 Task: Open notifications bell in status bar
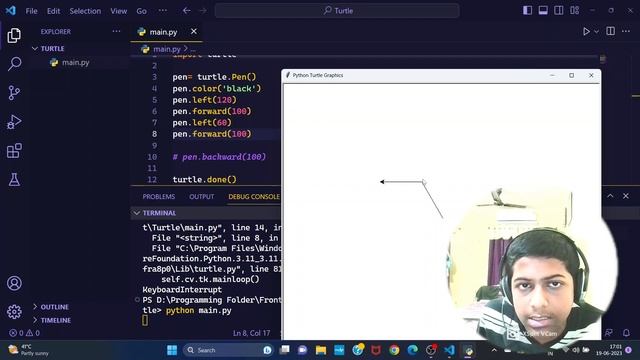626,333
